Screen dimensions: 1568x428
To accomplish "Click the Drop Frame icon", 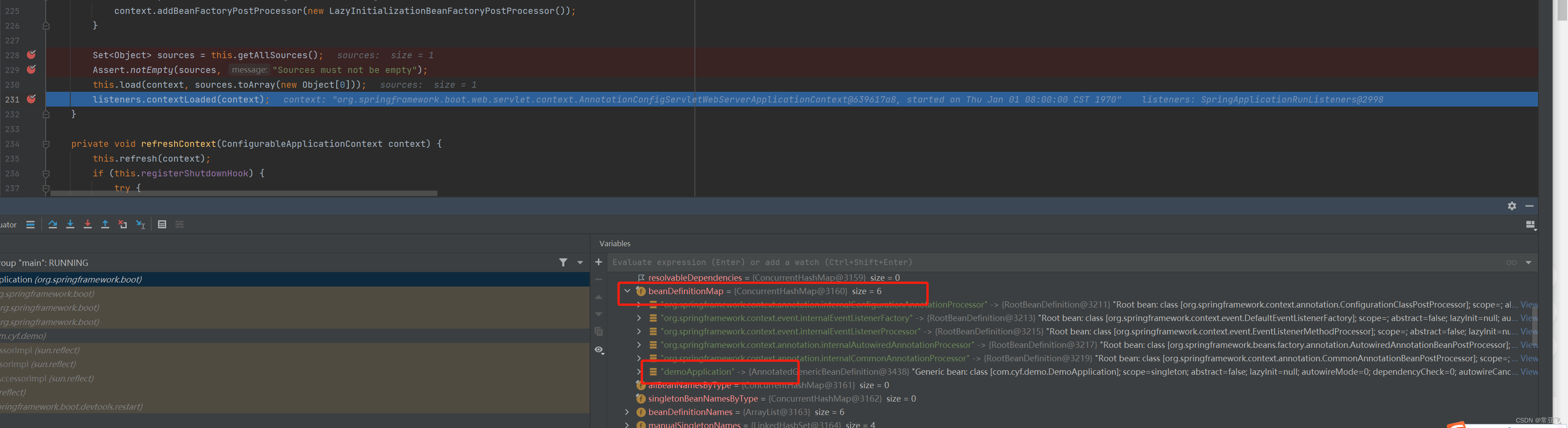I will (122, 224).
